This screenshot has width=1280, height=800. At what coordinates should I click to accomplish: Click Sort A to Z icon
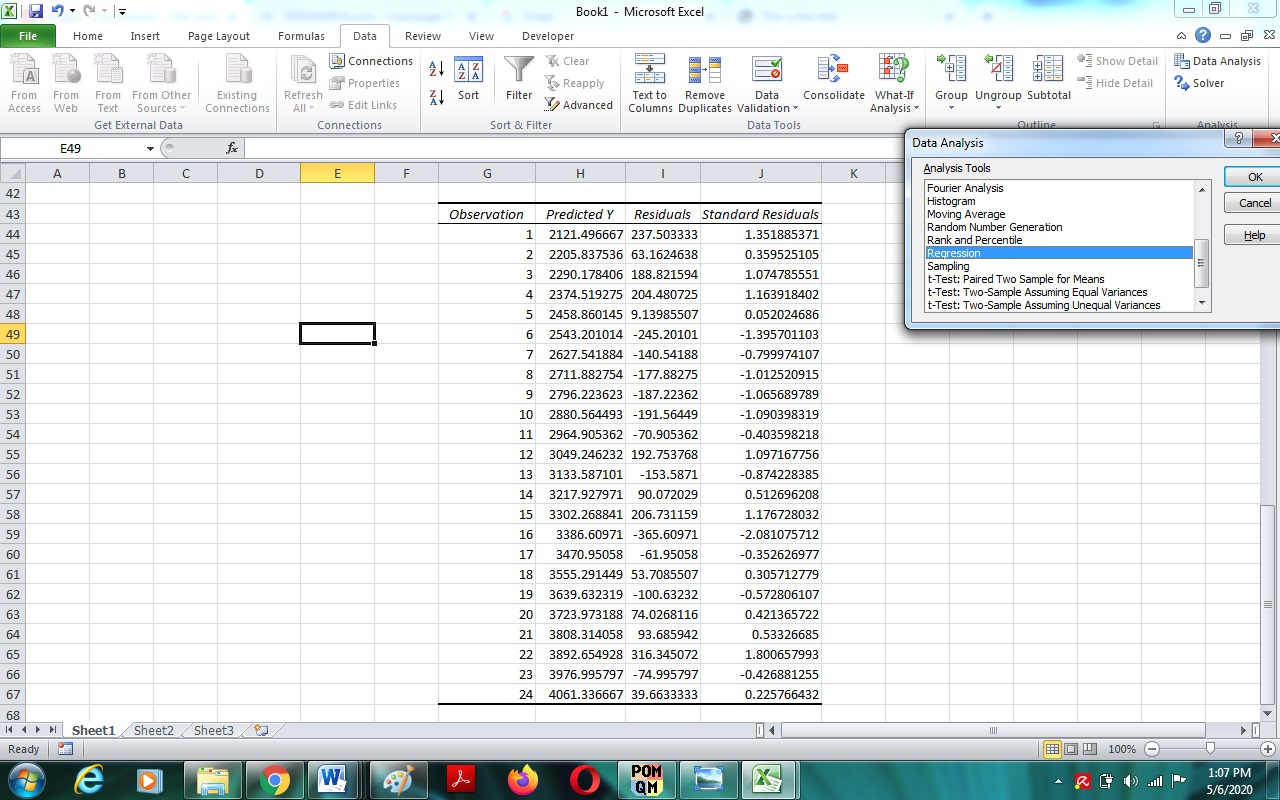(x=435, y=68)
